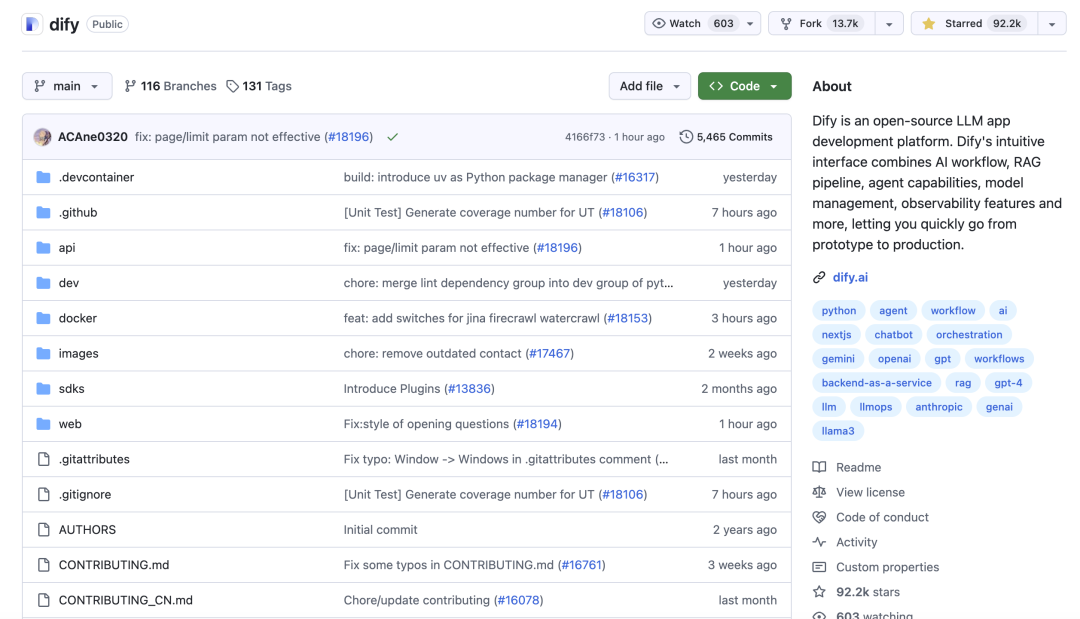Click the web folder icon
1080x619 pixels.
pos(43,423)
